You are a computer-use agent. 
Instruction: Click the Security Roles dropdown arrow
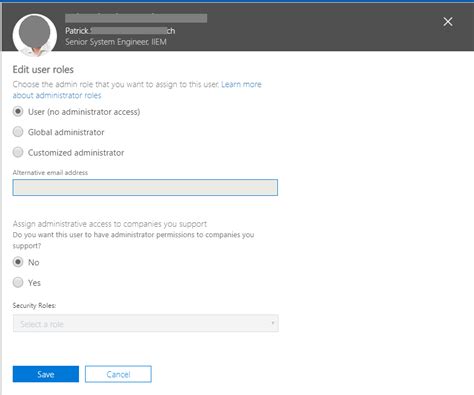pyautogui.click(x=273, y=323)
